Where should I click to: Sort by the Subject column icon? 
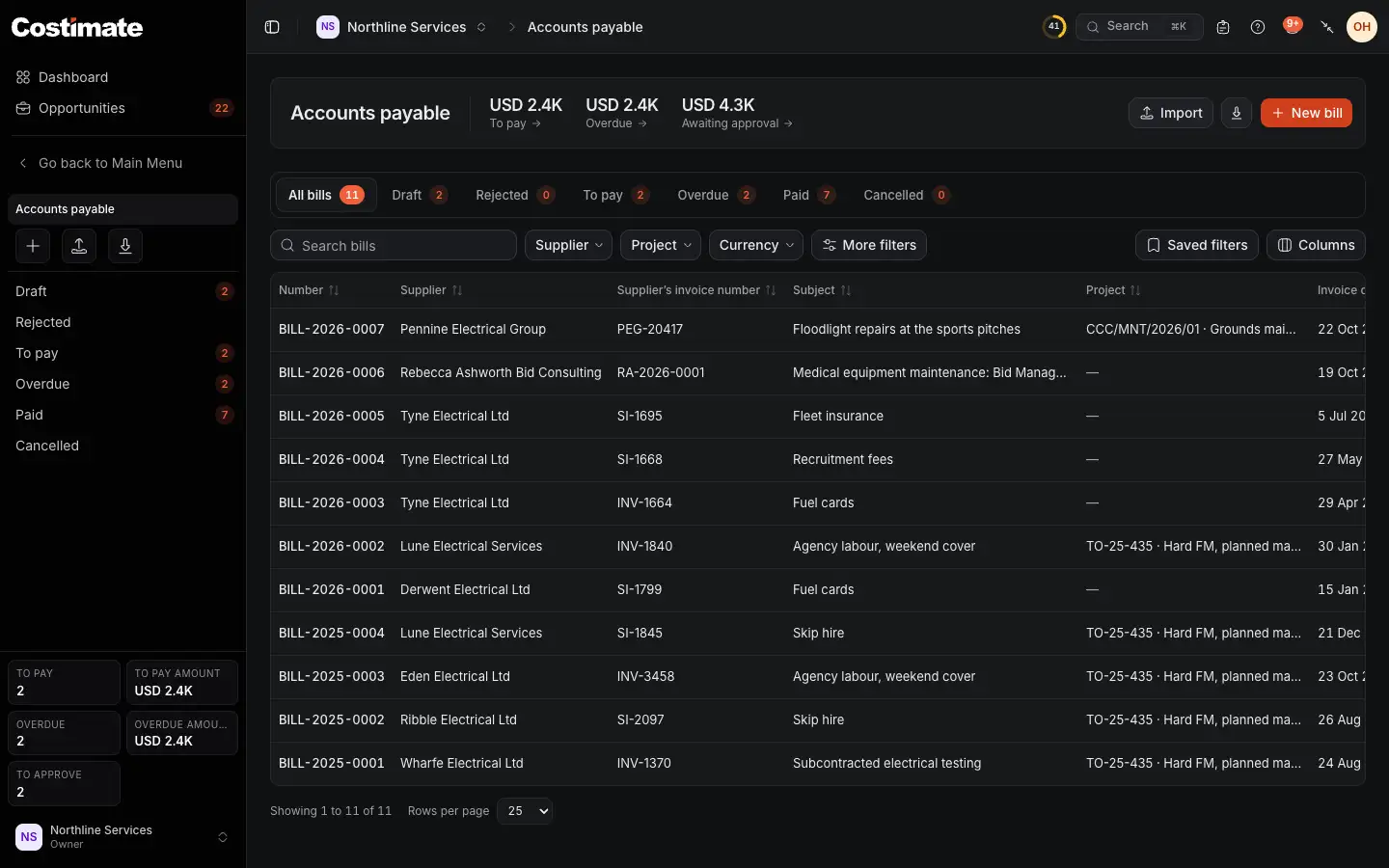[846, 290]
